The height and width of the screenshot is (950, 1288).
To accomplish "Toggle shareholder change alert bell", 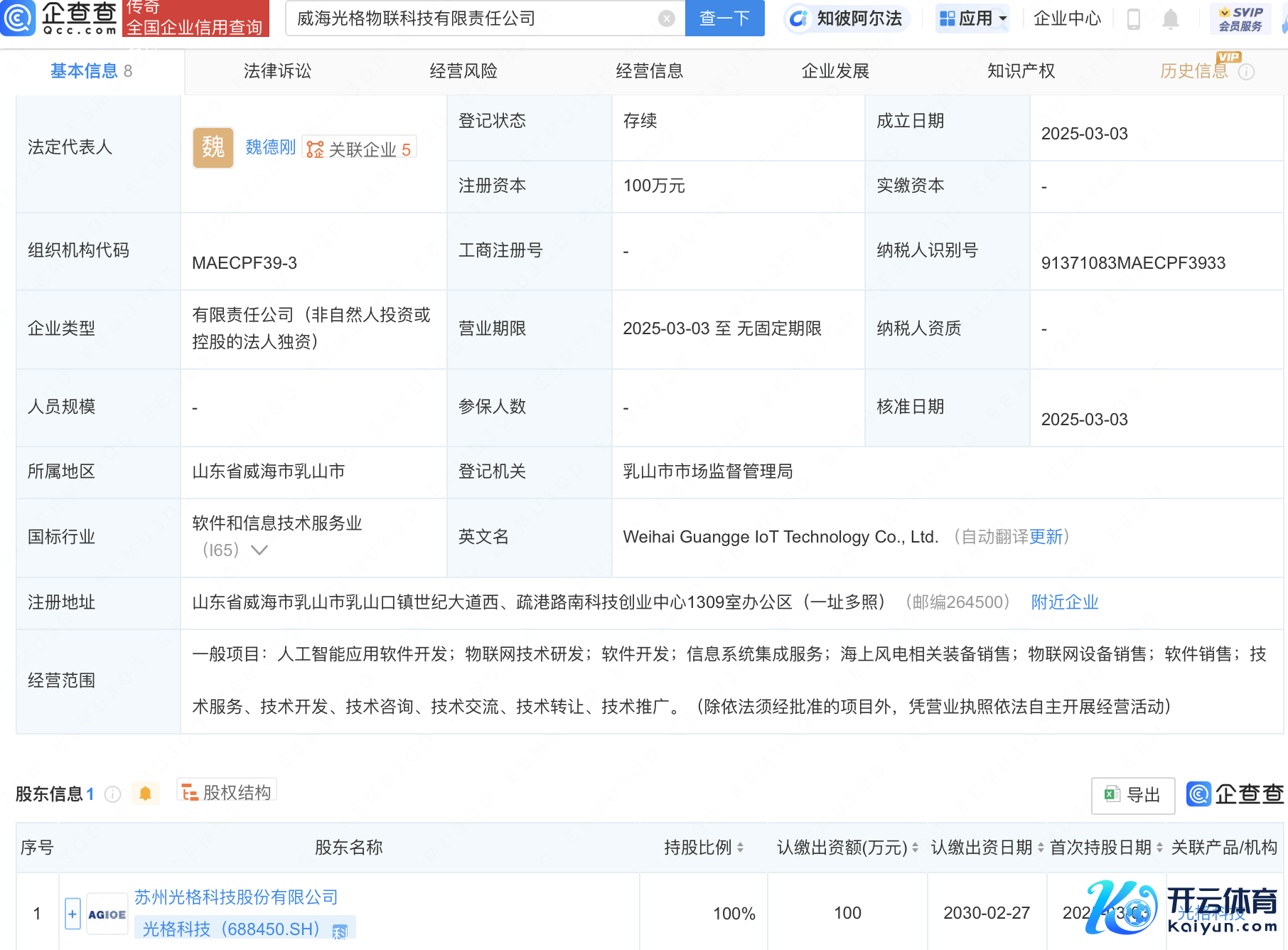I will pyautogui.click(x=145, y=794).
